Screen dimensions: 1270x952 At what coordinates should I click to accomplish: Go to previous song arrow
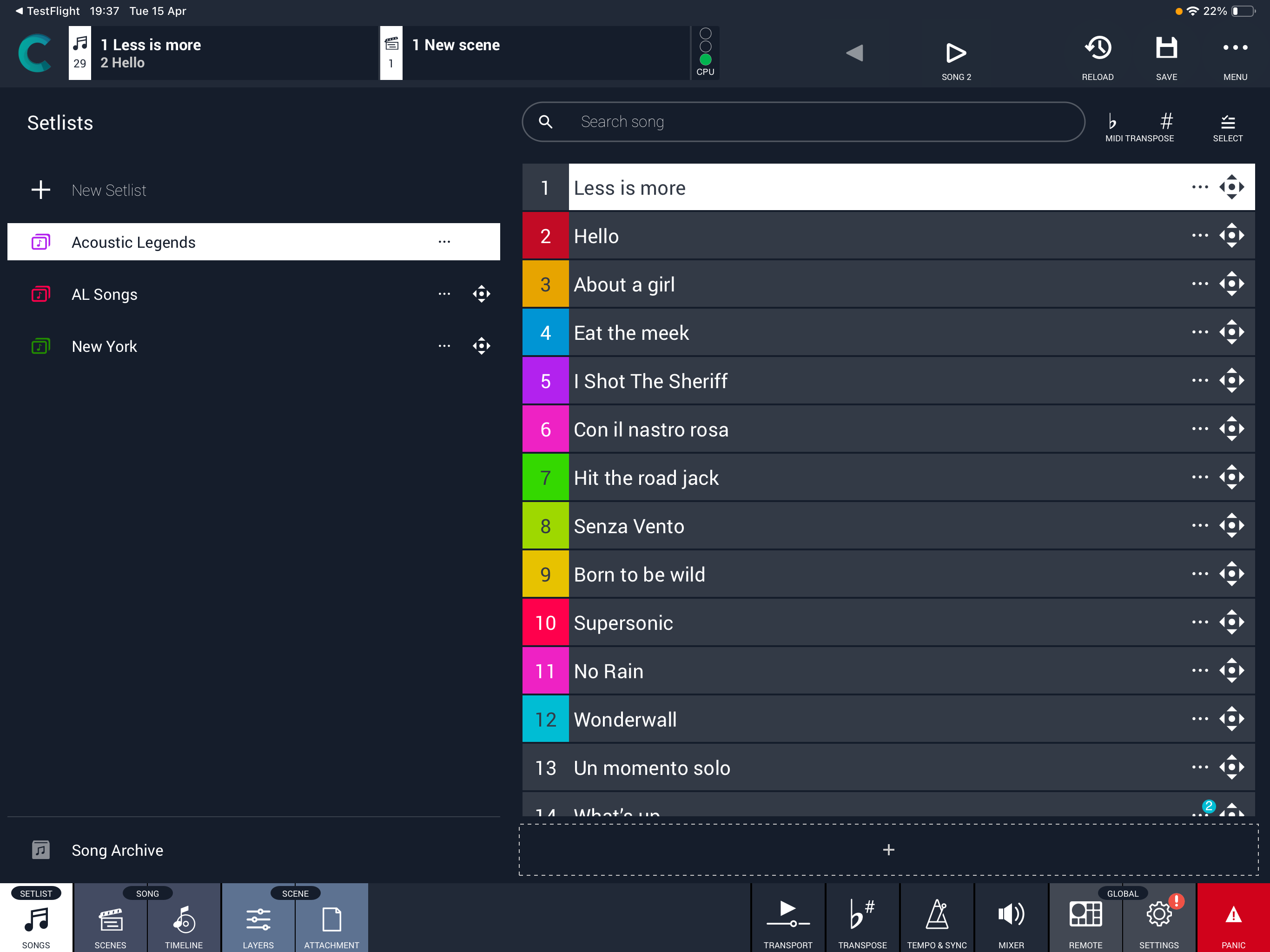click(x=854, y=53)
